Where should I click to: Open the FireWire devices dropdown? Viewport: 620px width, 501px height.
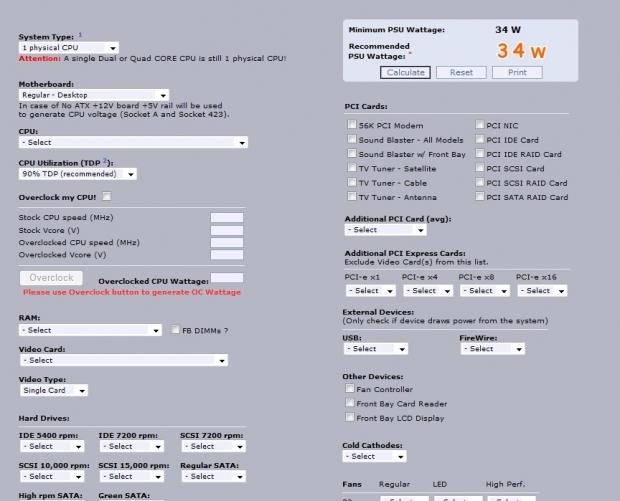pos(493,349)
